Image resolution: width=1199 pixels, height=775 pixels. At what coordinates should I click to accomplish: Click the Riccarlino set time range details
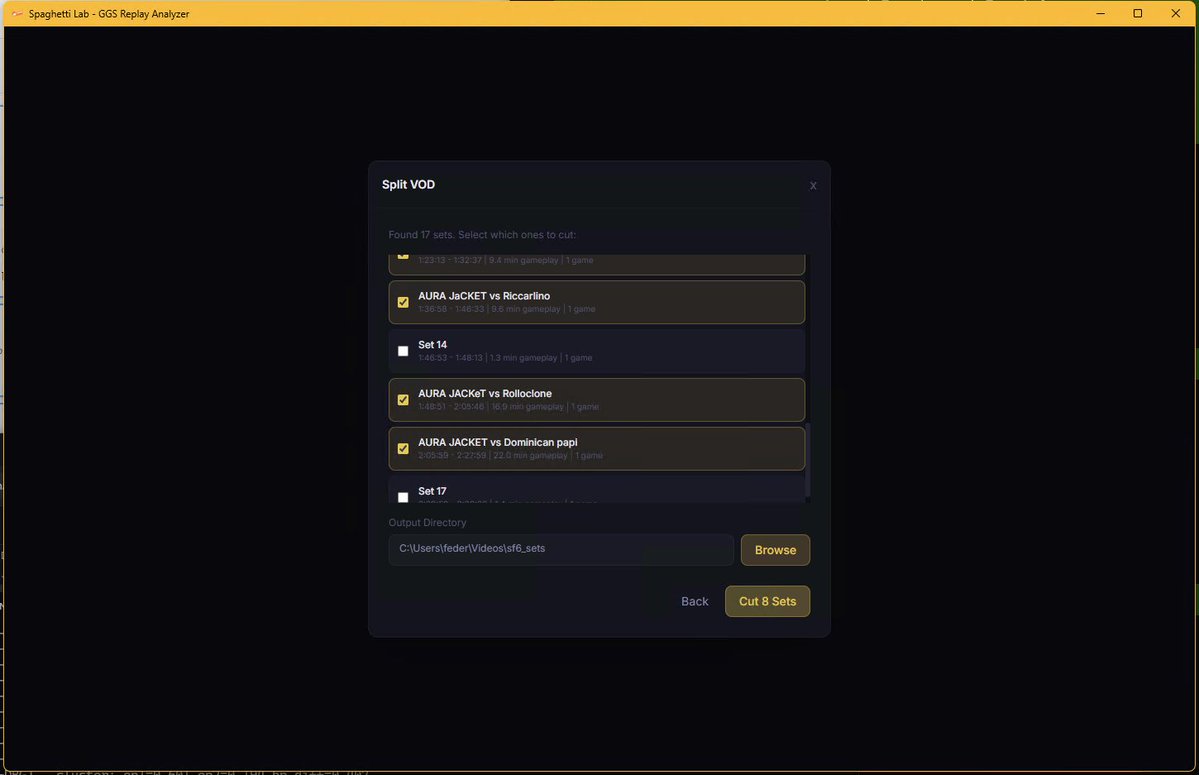click(506, 309)
